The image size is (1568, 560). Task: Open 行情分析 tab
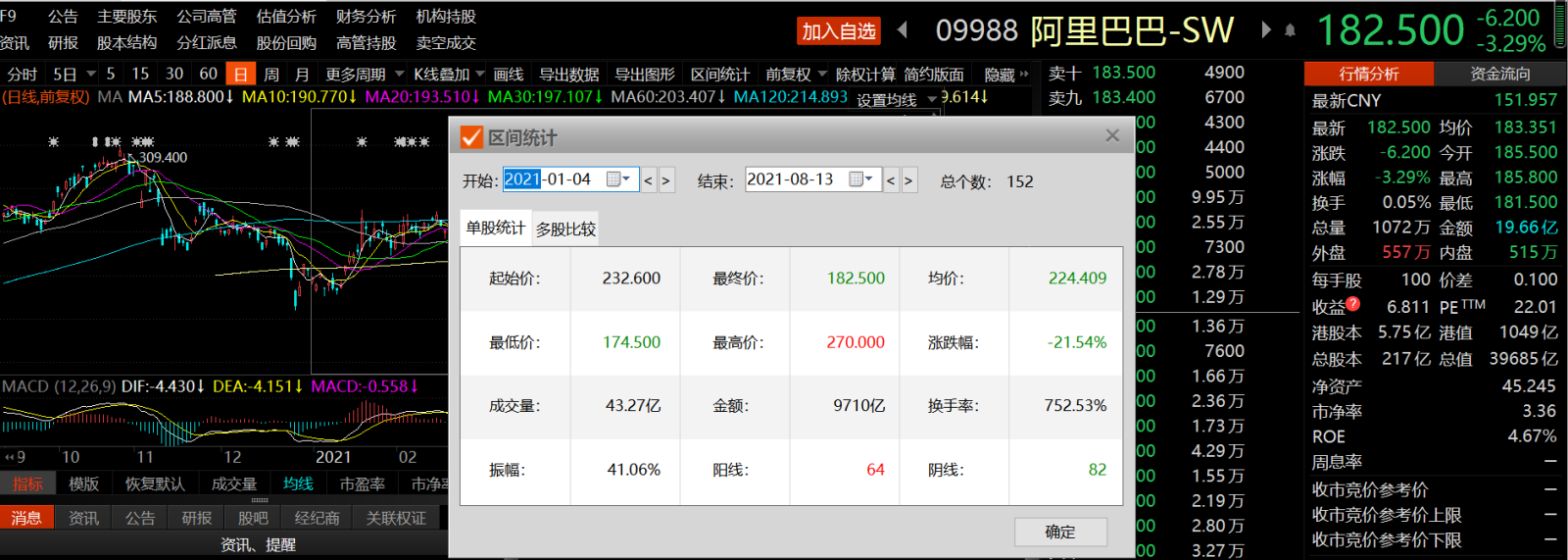point(1369,74)
